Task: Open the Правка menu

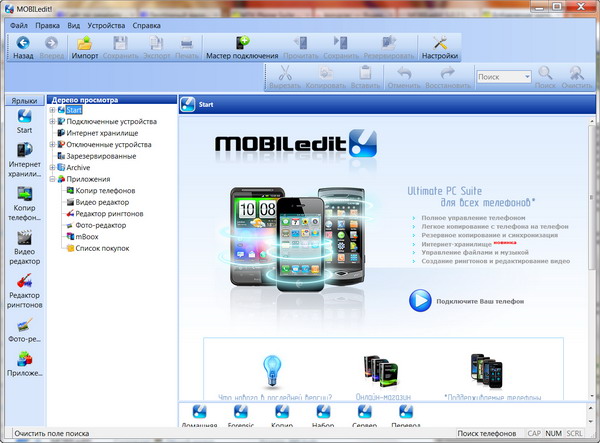Action: point(47,26)
